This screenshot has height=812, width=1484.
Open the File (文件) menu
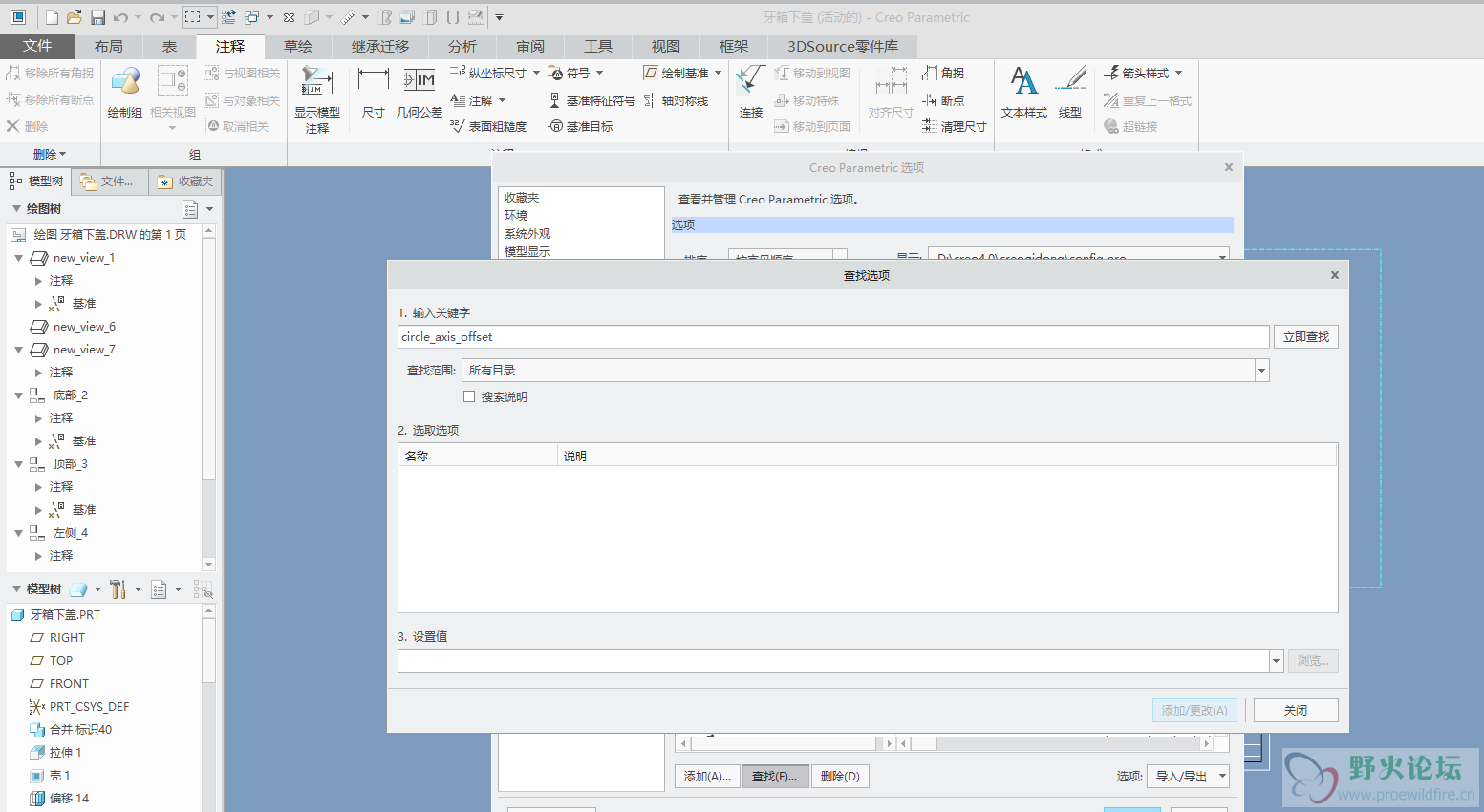[37, 46]
